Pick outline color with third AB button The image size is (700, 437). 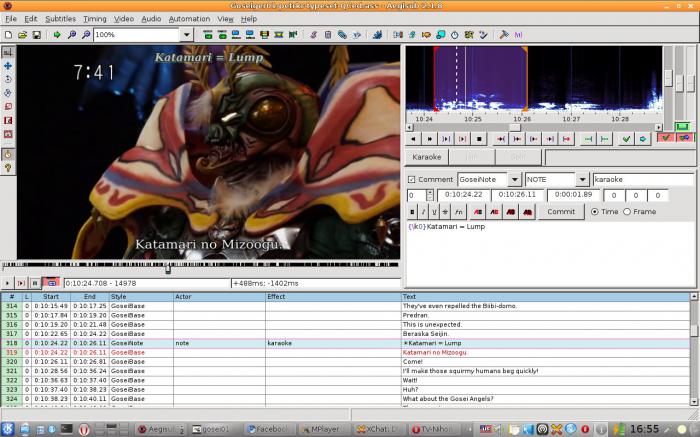[511, 212]
